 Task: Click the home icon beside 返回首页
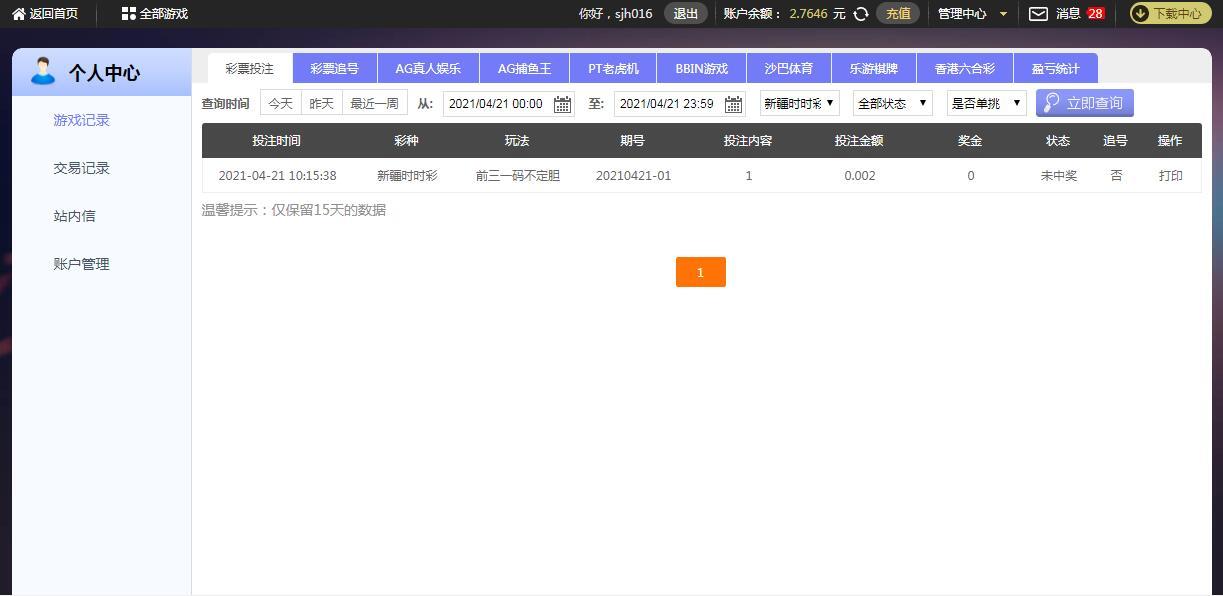pos(19,14)
